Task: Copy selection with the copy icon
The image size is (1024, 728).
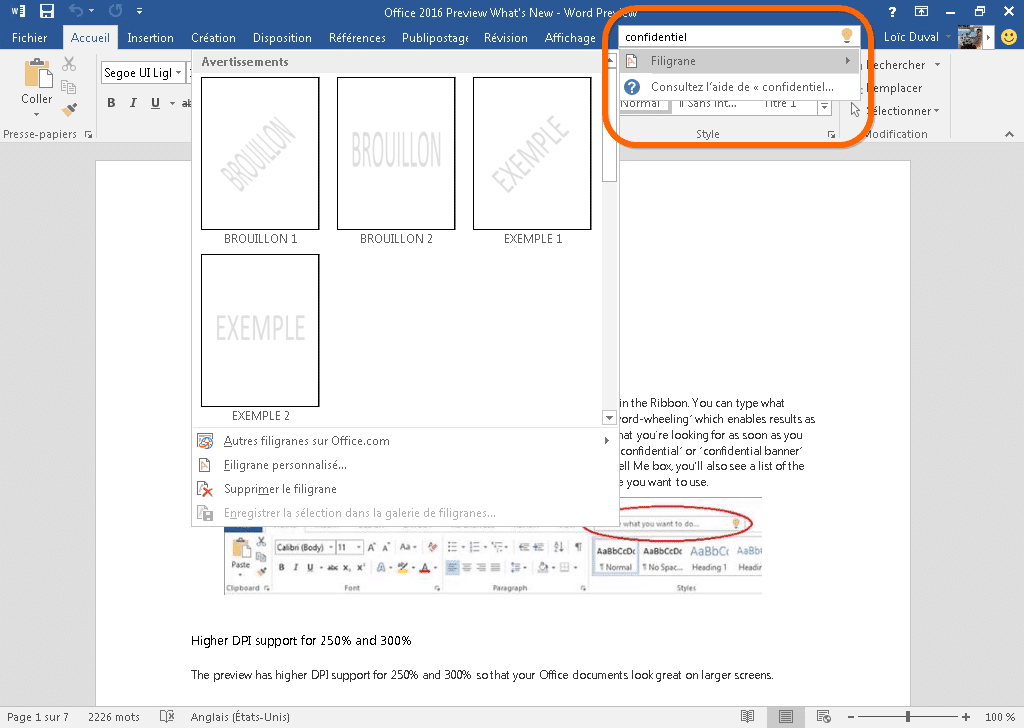Action: (x=69, y=86)
